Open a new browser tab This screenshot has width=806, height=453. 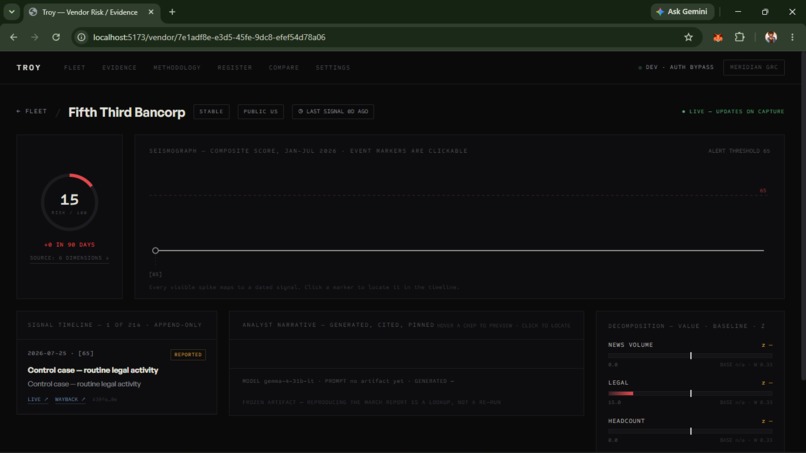click(172, 12)
